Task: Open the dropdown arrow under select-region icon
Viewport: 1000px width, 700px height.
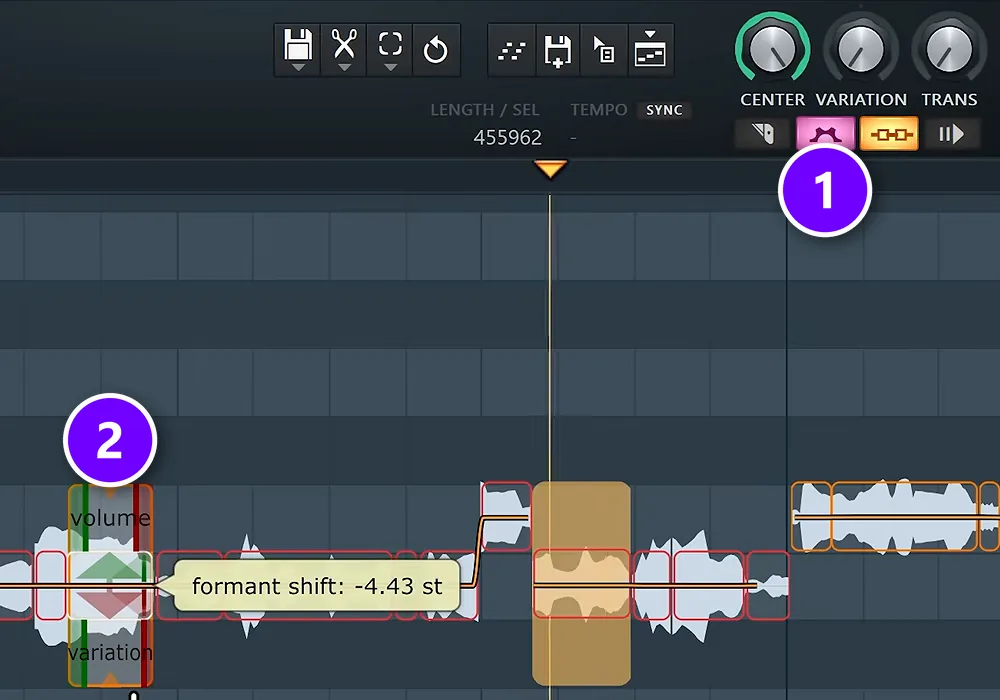Action: click(x=391, y=68)
